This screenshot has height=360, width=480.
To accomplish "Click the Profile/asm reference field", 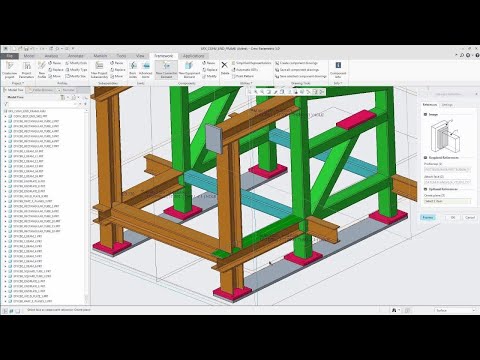I will (x=447, y=170).
